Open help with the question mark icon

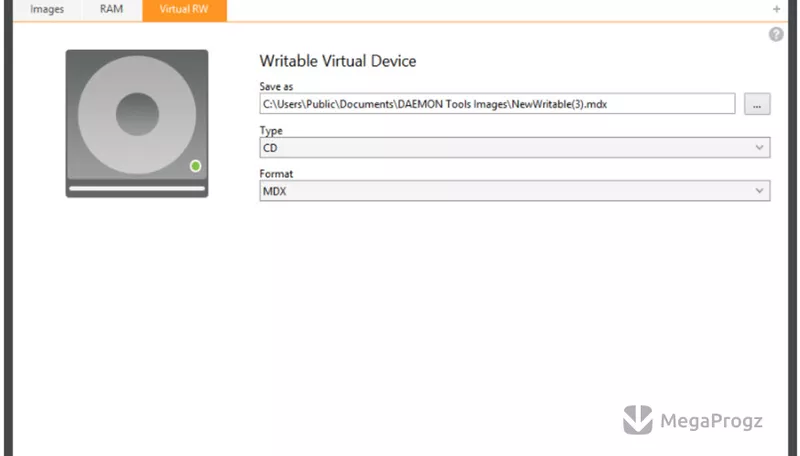coord(776,34)
